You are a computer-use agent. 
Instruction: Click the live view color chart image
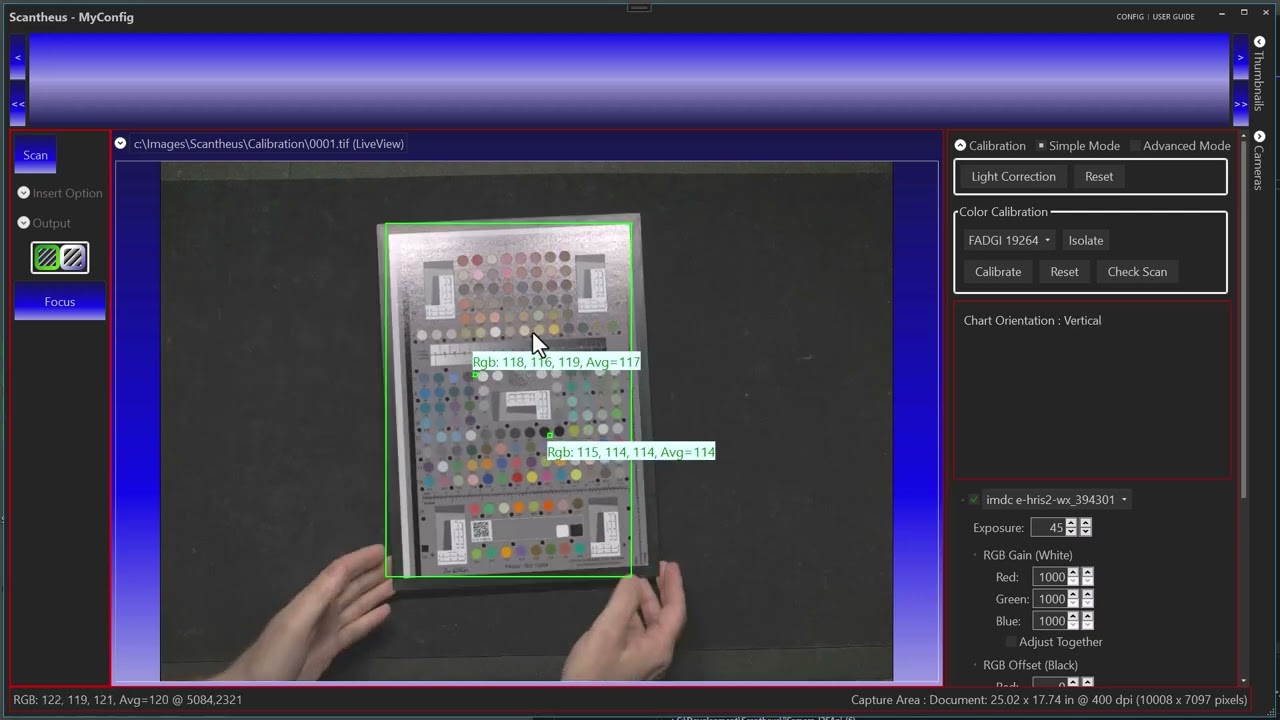[510, 400]
